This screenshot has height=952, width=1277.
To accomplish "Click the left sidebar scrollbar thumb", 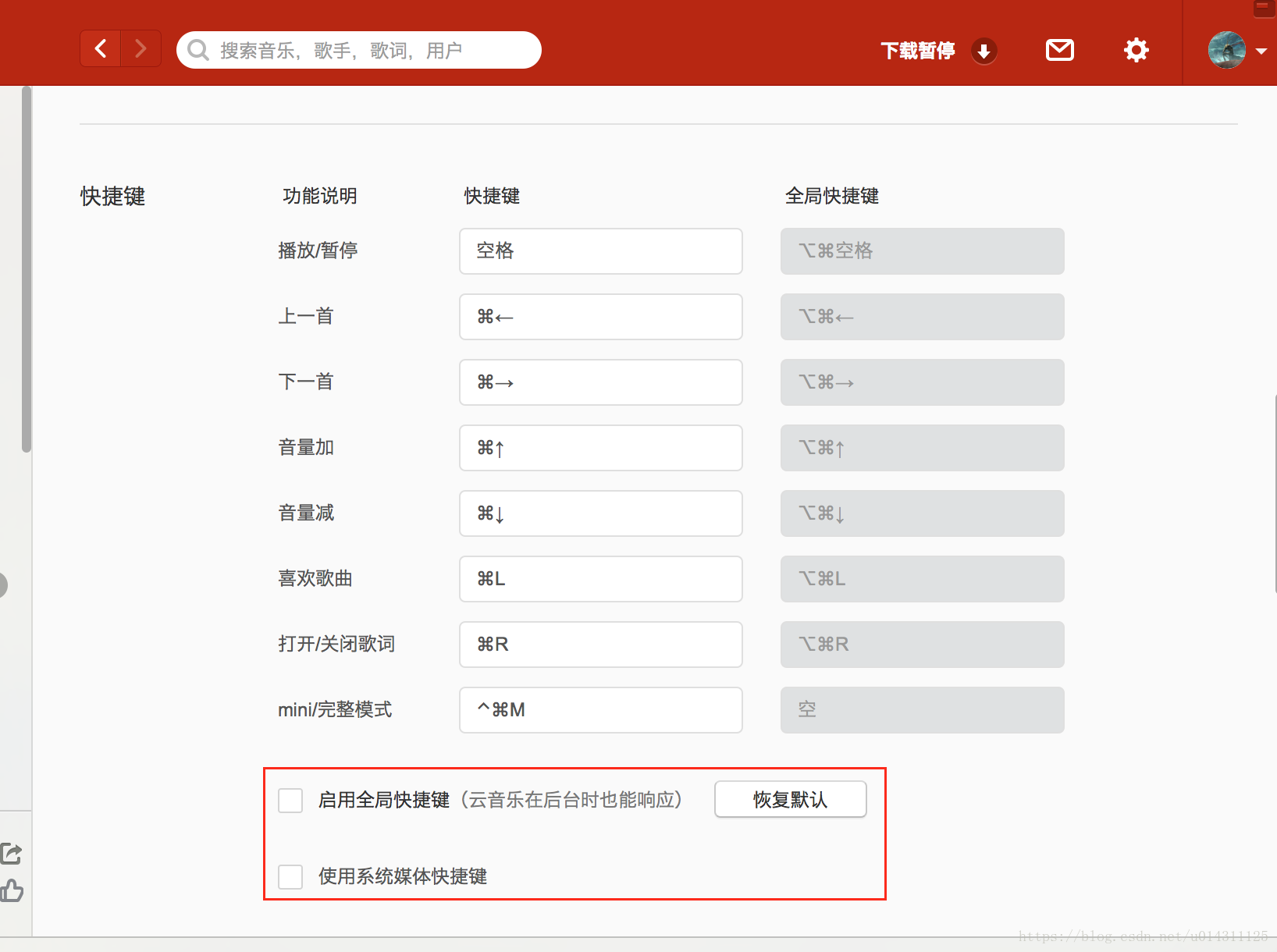I will pyautogui.click(x=27, y=269).
